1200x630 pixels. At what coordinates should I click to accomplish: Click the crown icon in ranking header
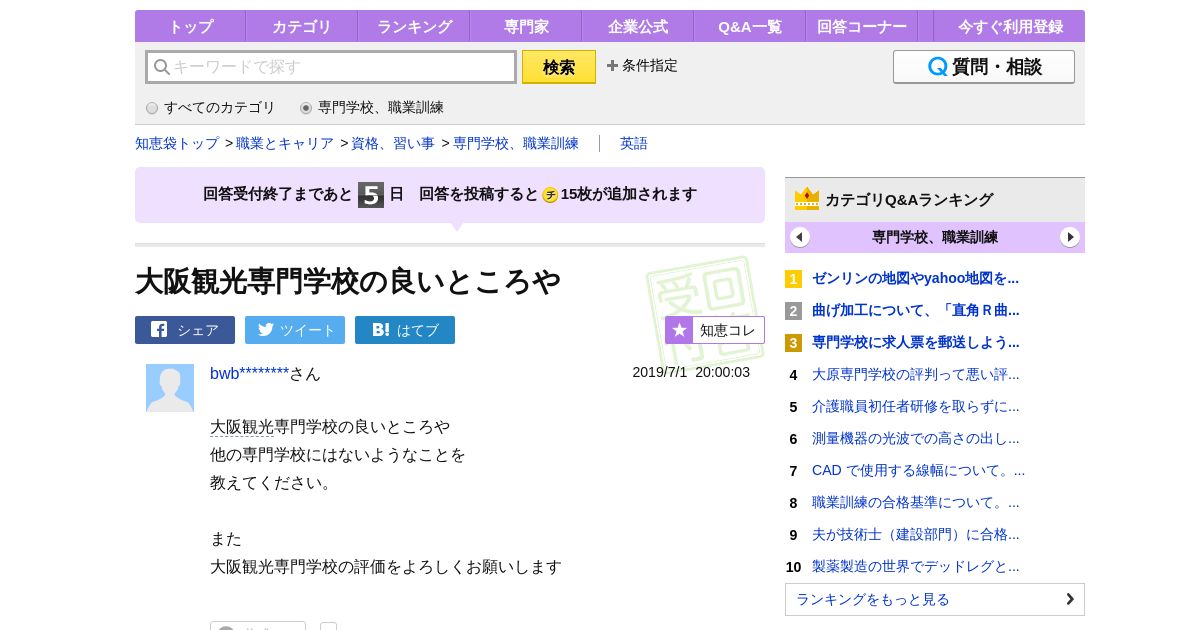click(807, 199)
